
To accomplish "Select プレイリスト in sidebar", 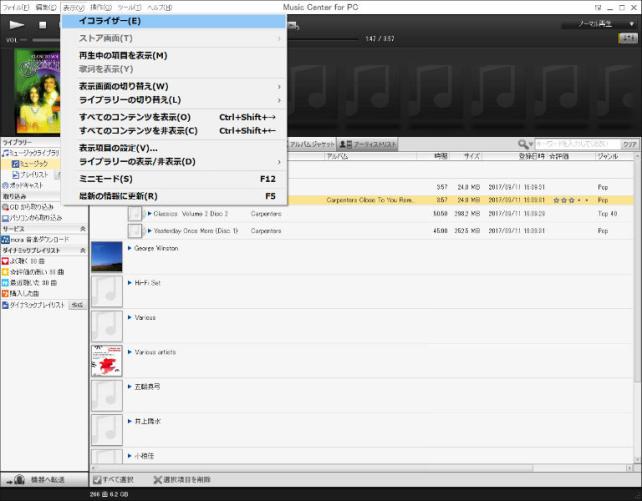I will (x=31, y=175).
